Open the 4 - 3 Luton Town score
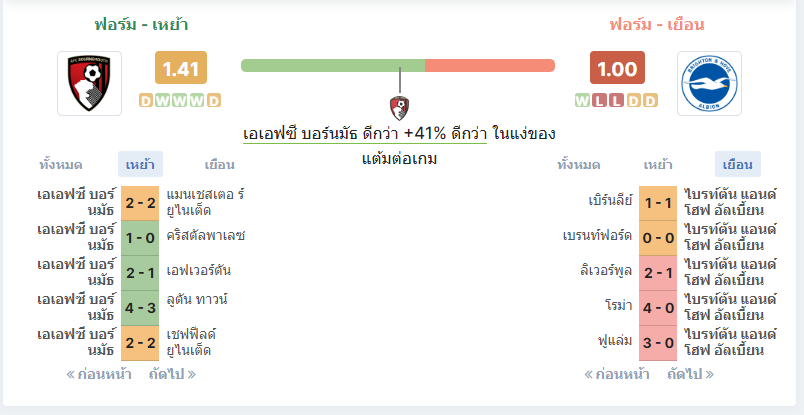Viewport: 804px width, 415px height. pyautogui.click(x=140, y=308)
